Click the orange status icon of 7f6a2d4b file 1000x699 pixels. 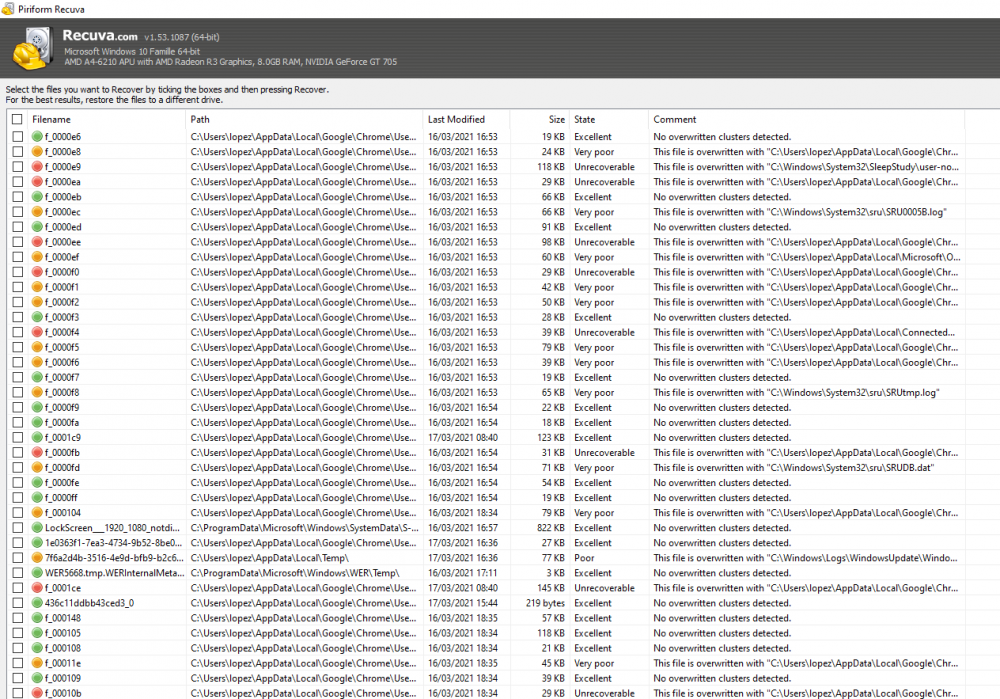tap(37, 558)
